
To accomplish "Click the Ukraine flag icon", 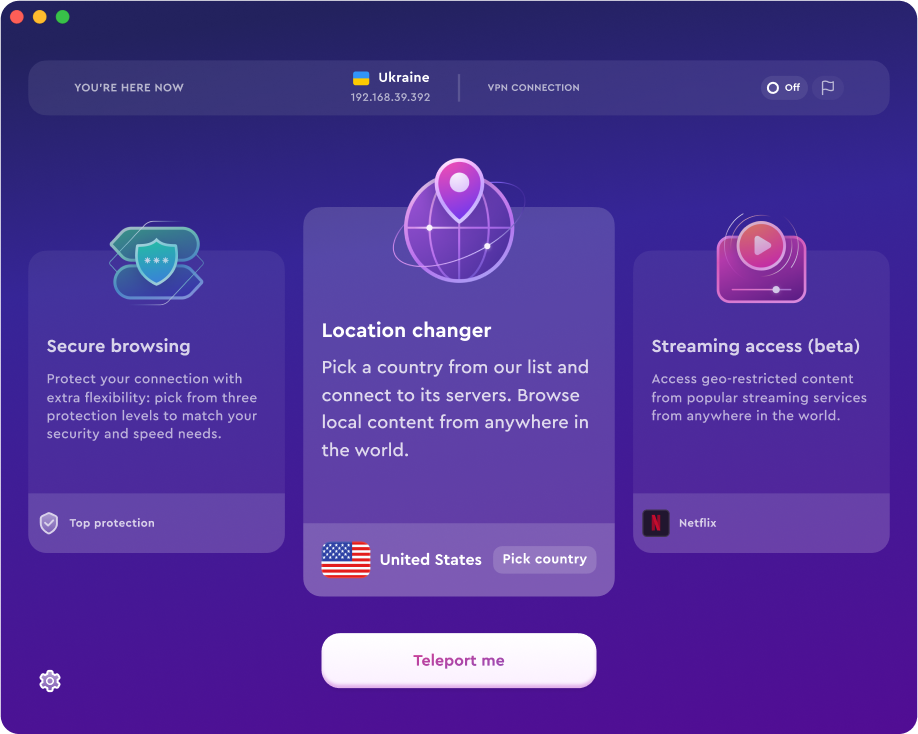I will (361, 78).
